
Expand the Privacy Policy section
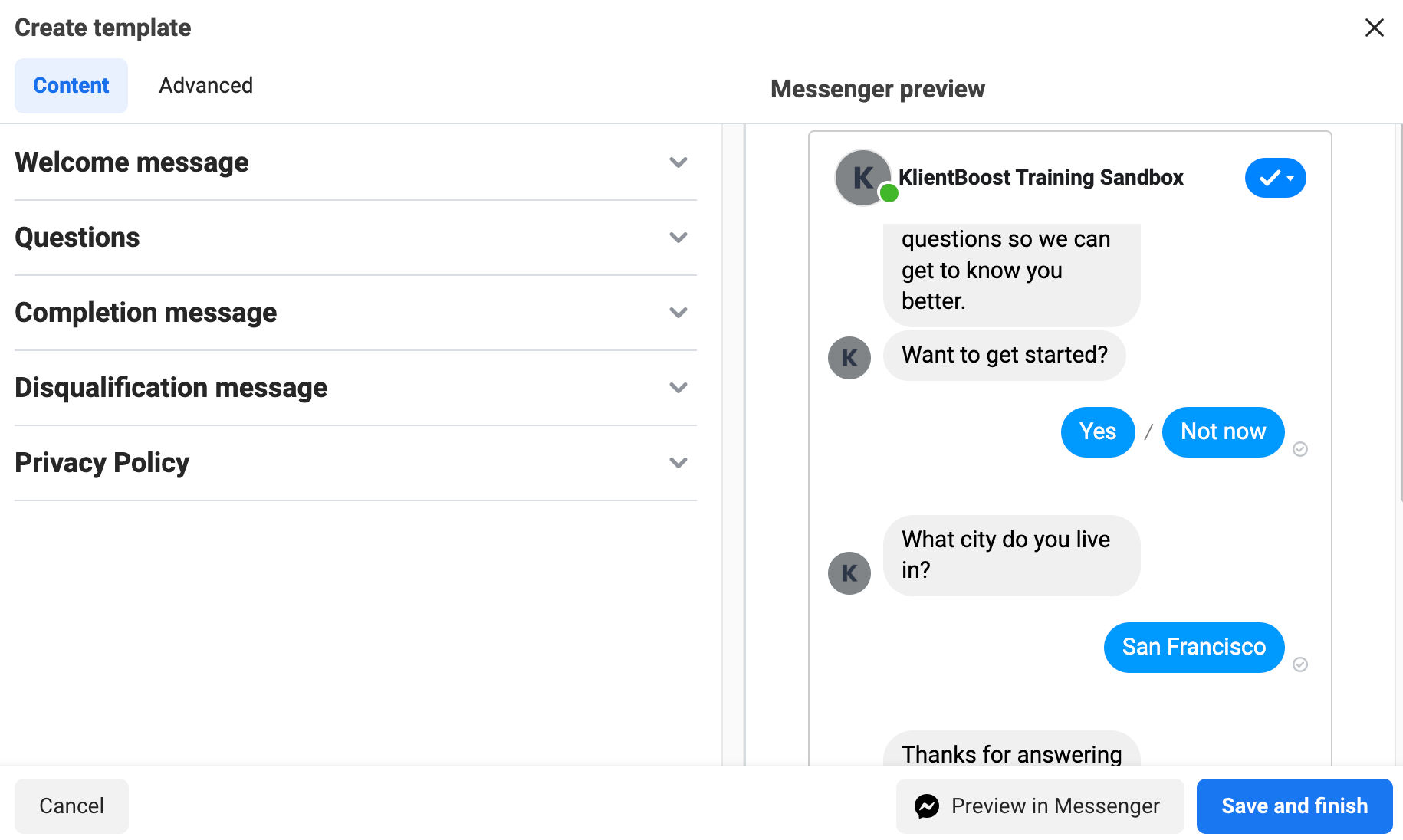pos(678,463)
